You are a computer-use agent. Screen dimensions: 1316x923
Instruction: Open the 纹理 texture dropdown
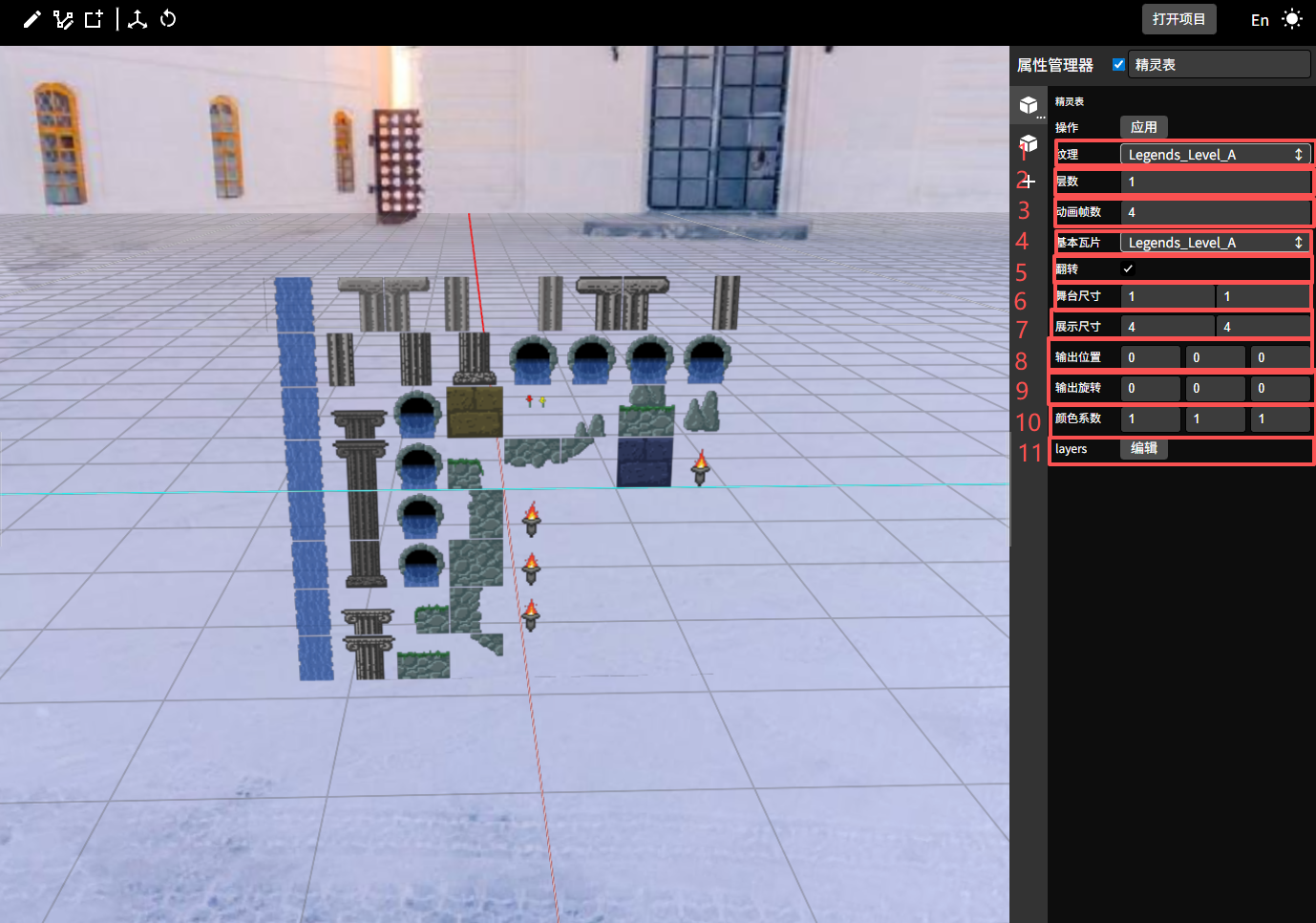(1215, 155)
